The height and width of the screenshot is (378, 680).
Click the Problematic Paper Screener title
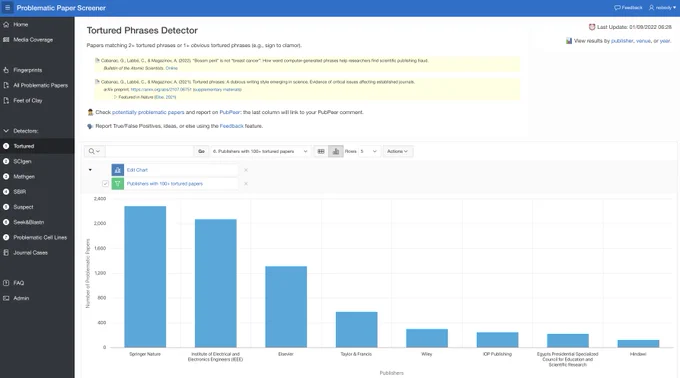tap(61, 8)
